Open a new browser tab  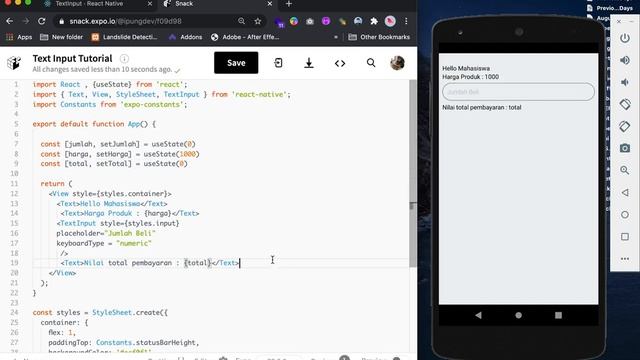click(289, 4)
